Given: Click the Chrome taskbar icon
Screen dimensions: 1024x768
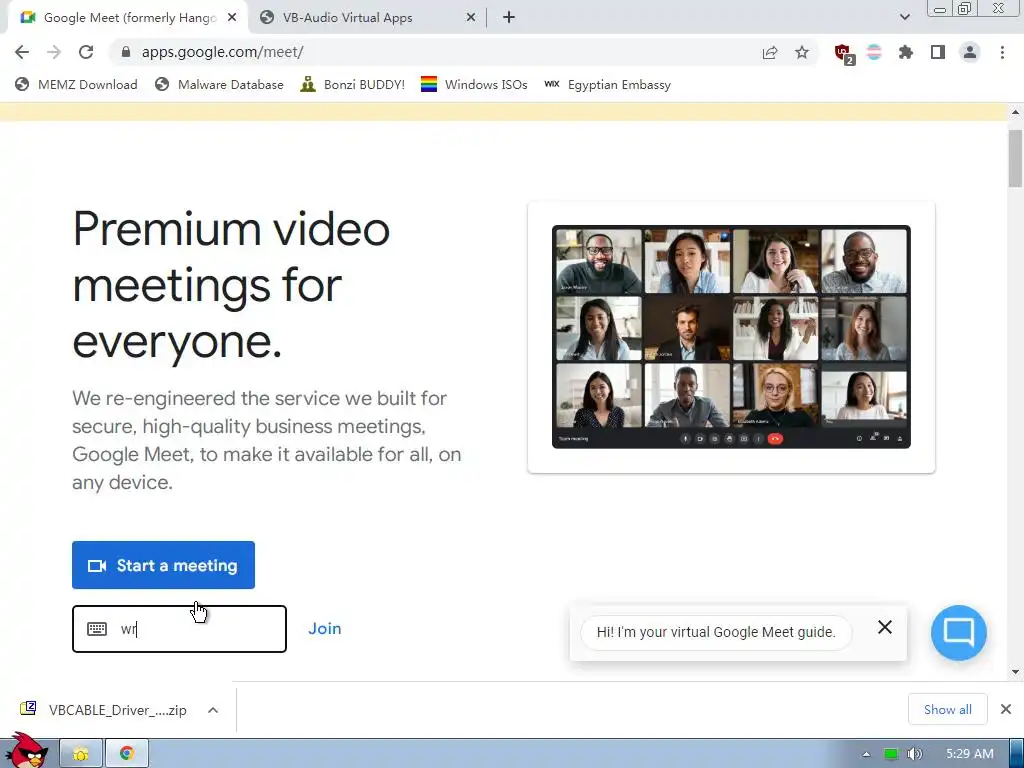Looking at the screenshot, I should tap(127, 754).
